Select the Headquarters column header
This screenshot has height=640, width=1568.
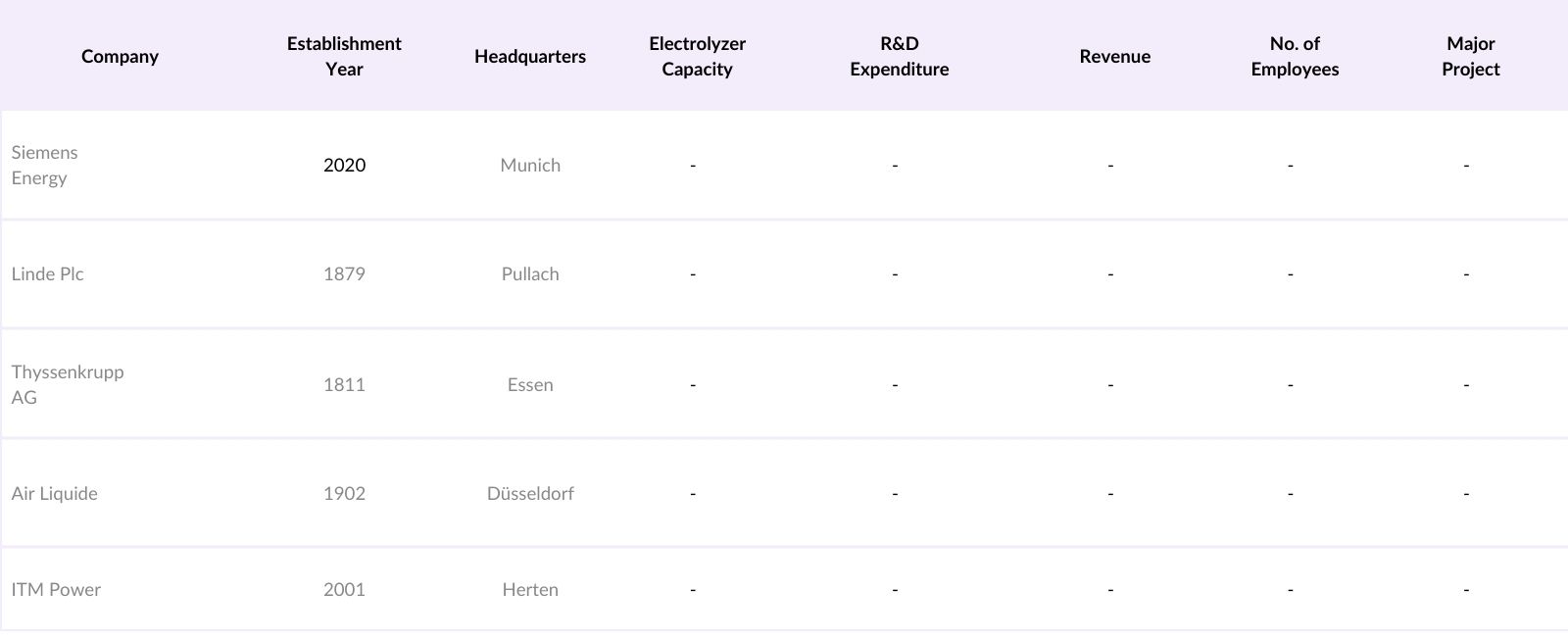pos(530,56)
